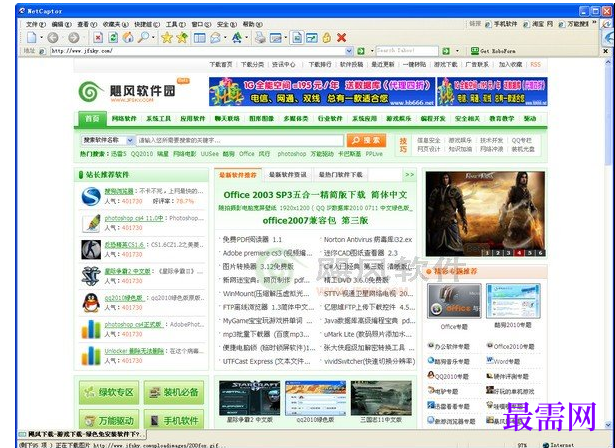Open the 工具 menu
615x448 pixels.
point(175,24)
